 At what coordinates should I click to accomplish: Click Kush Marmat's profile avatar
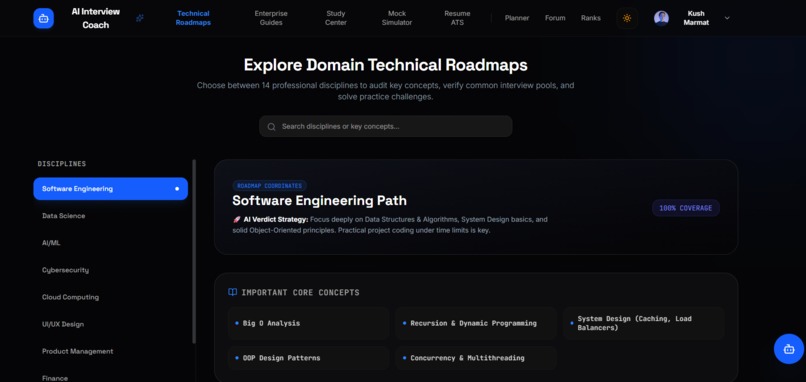point(661,18)
